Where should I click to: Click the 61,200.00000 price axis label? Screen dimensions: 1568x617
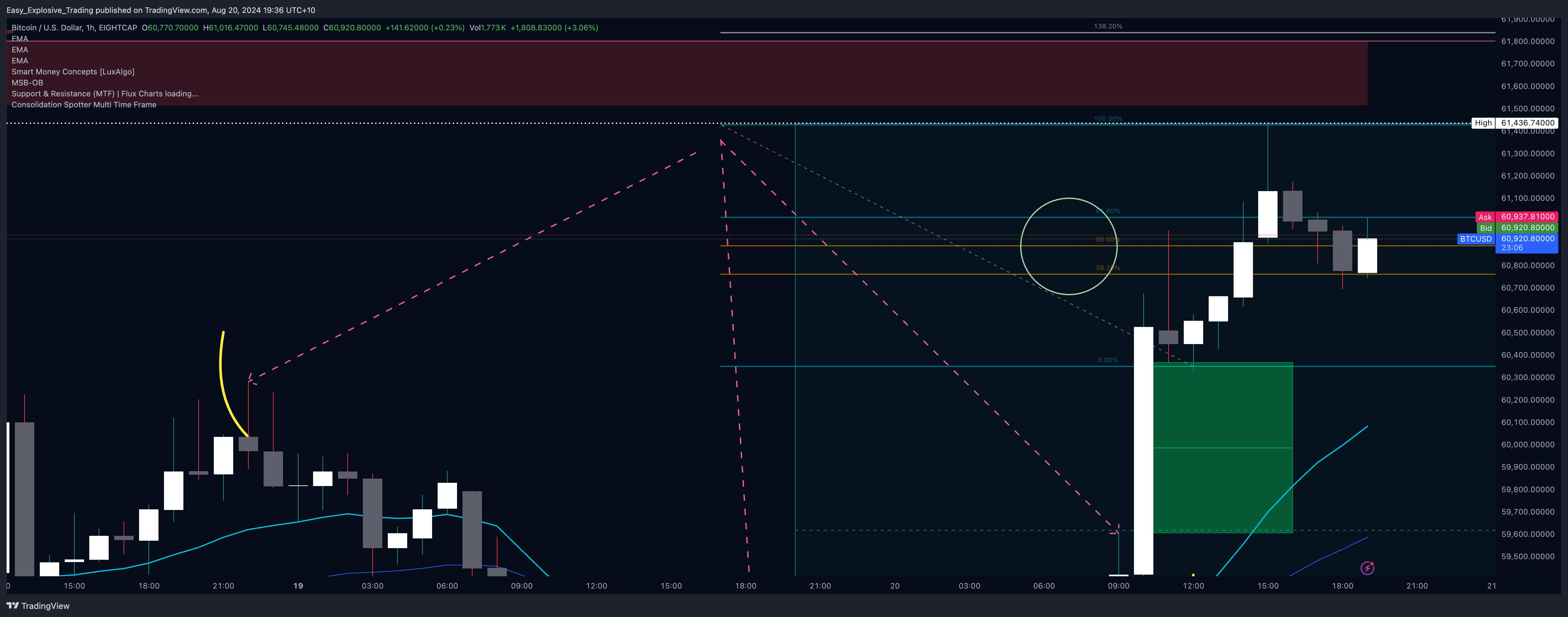(x=1527, y=176)
